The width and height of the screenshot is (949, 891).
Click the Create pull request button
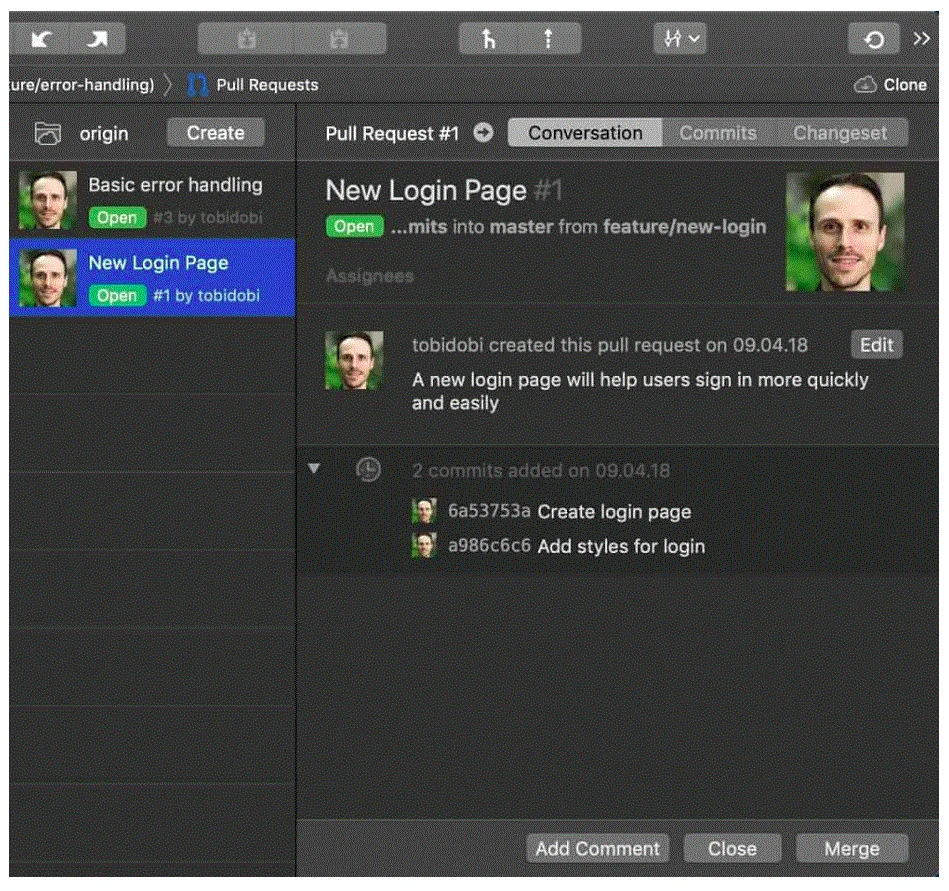pos(215,133)
